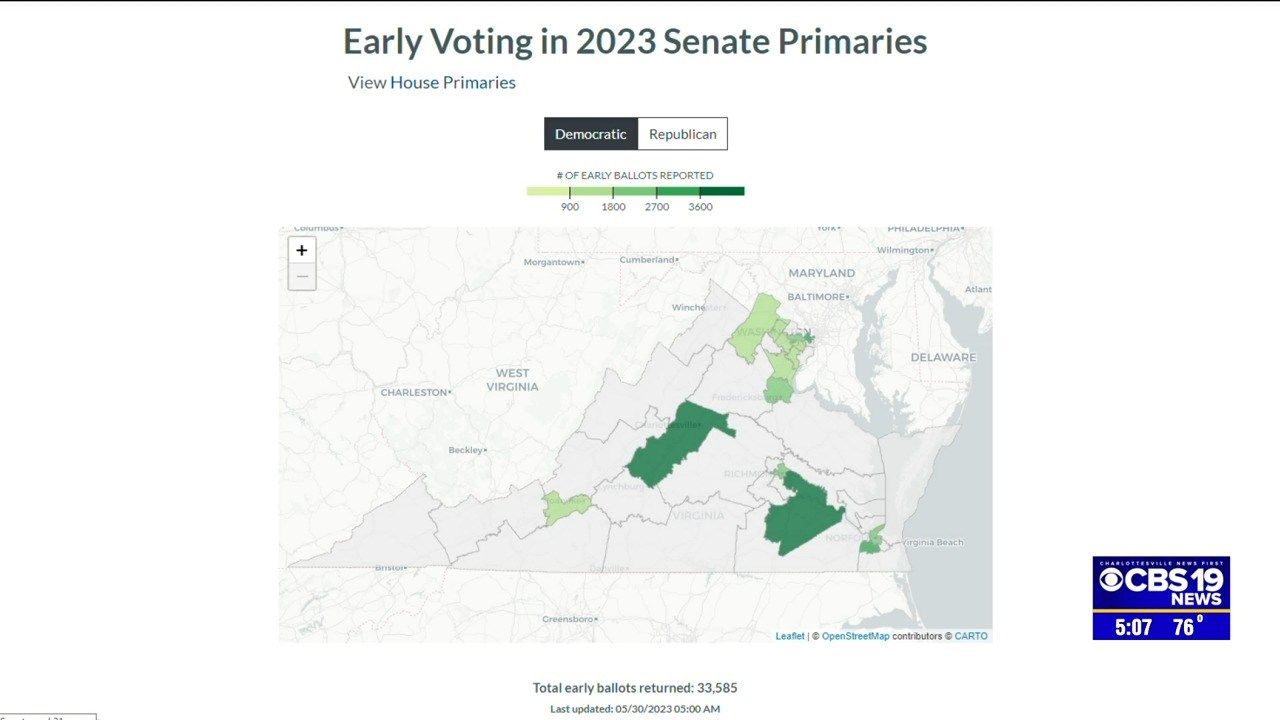Enable the Republican ballot map toggle
The width and height of the screenshot is (1280, 720).
pos(683,133)
